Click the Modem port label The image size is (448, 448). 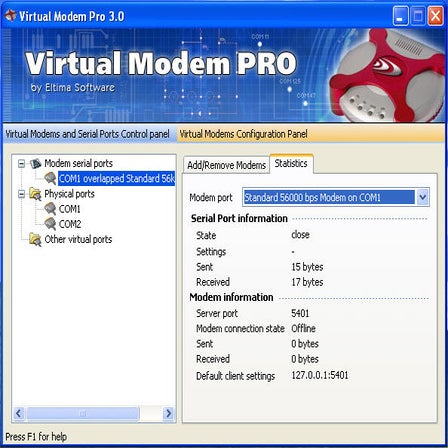coord(211,198)
